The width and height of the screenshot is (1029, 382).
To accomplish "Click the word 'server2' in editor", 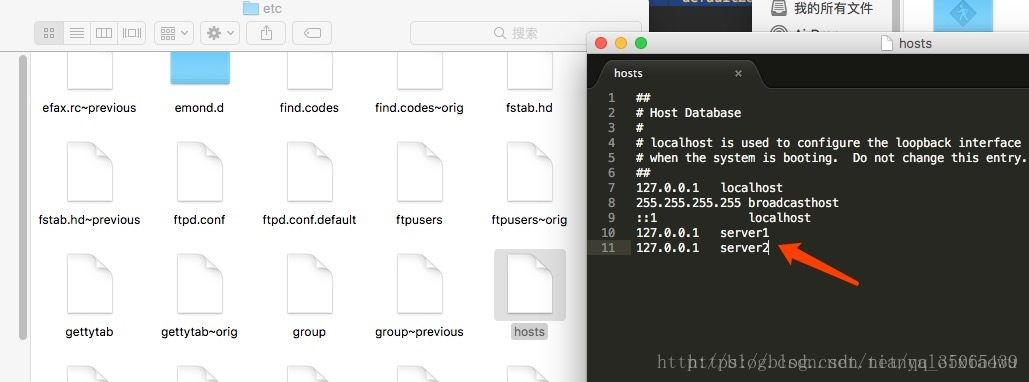I will pyautogui.click(x=744, y=248).
